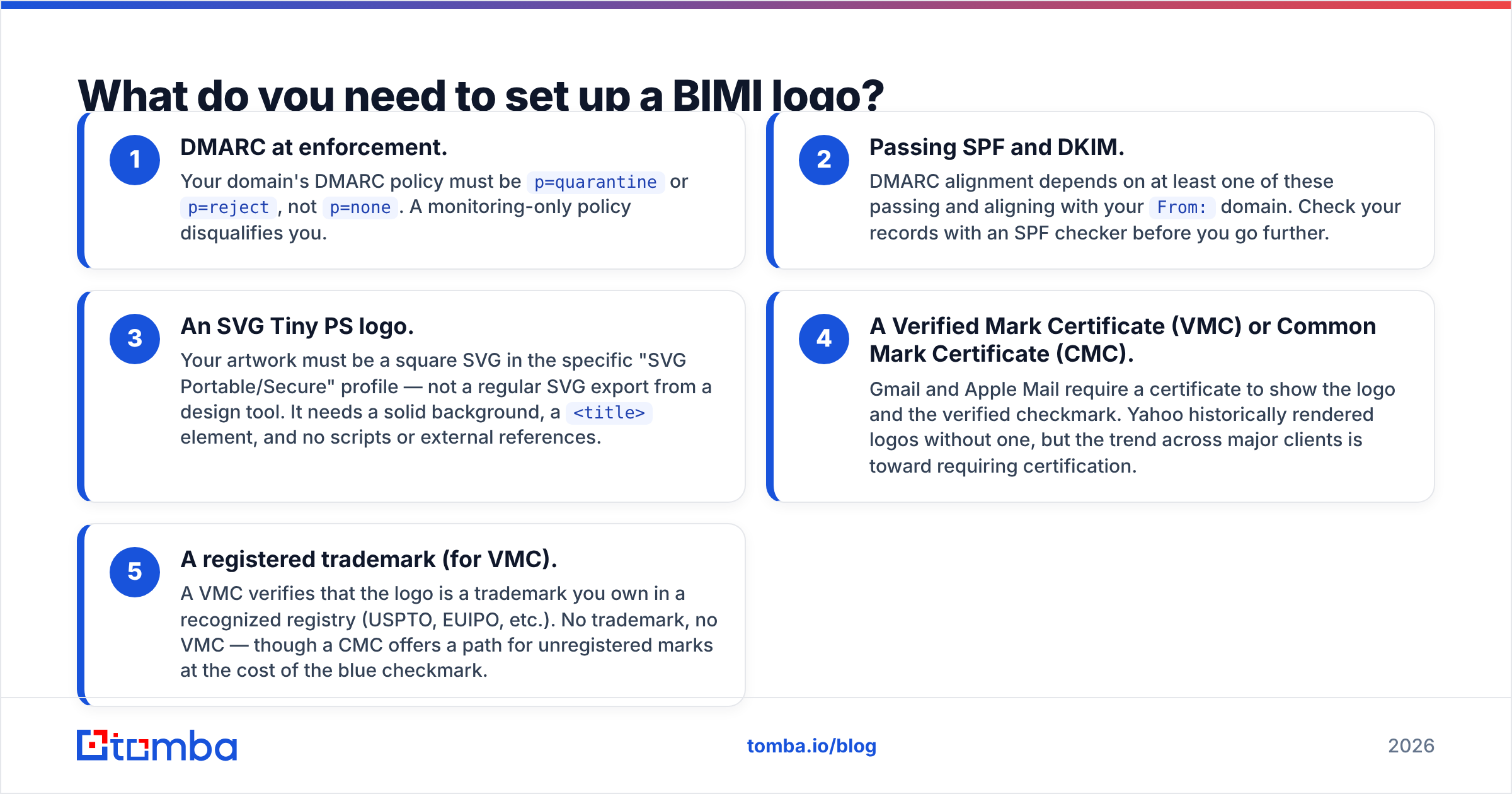Open the tomba.io/blog link
1512x794 pixels.
click(x=811, y=746)
